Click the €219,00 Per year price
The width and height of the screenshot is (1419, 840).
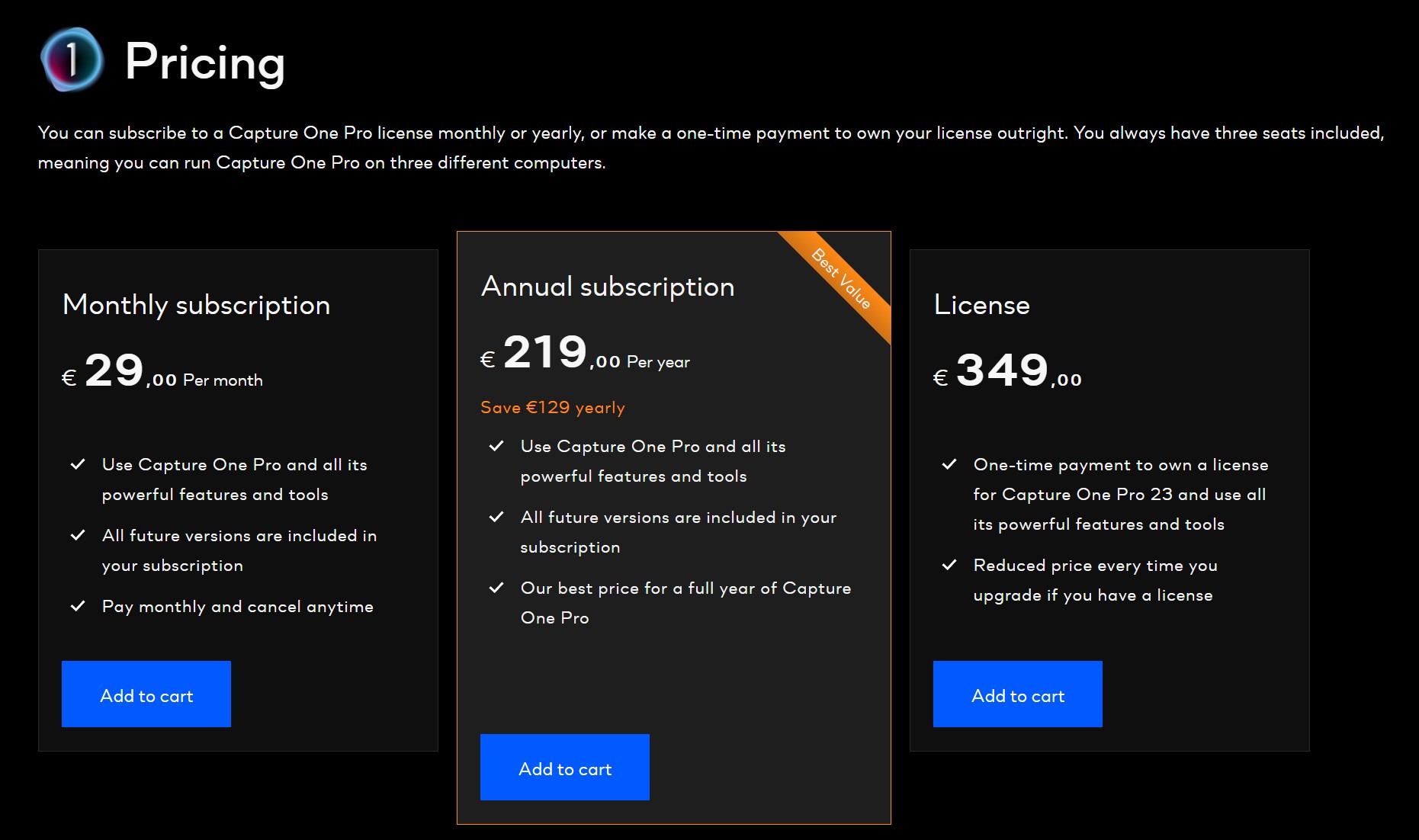(x=585, y=353)
